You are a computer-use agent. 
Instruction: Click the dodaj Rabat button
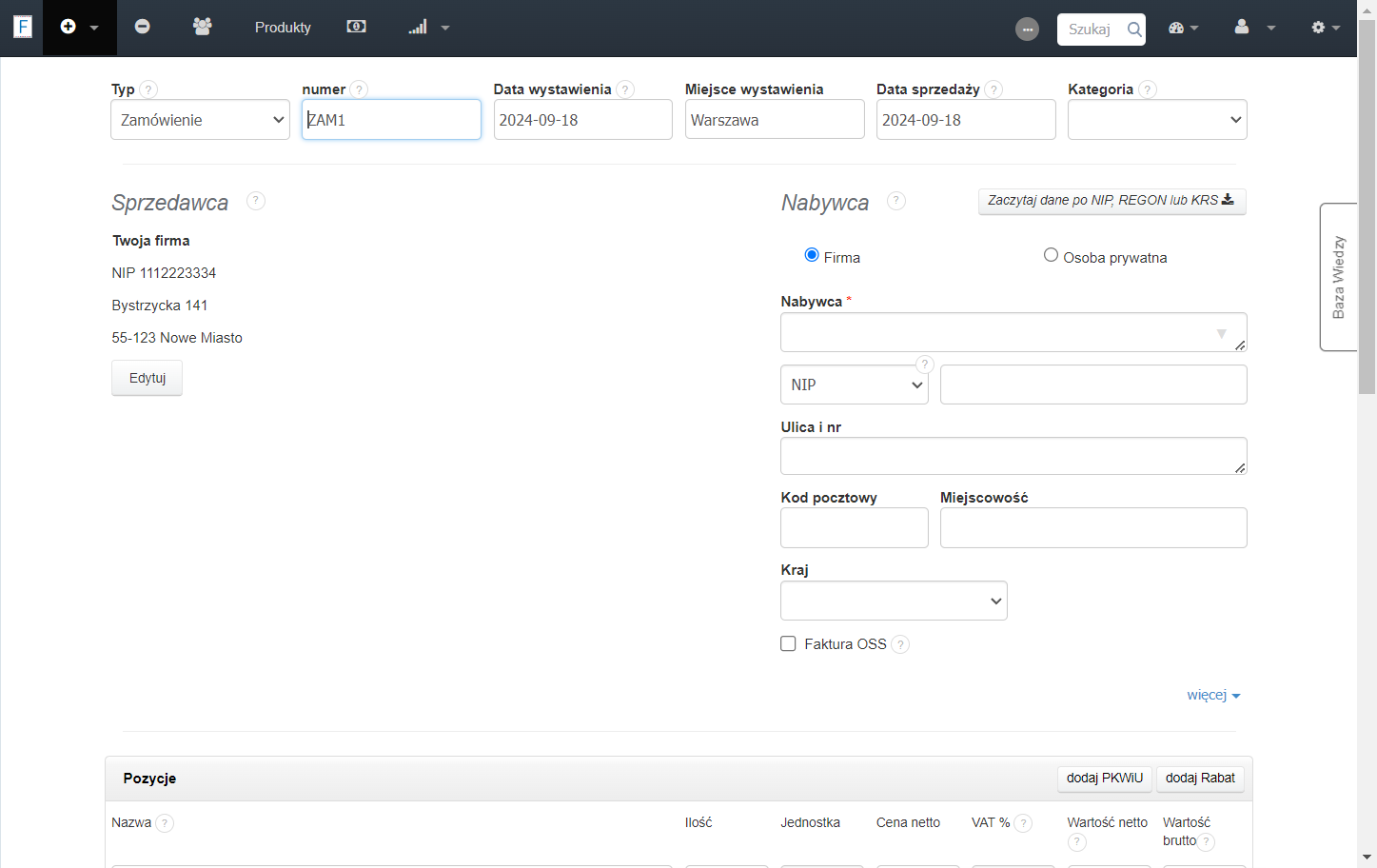coord(1200,779)
